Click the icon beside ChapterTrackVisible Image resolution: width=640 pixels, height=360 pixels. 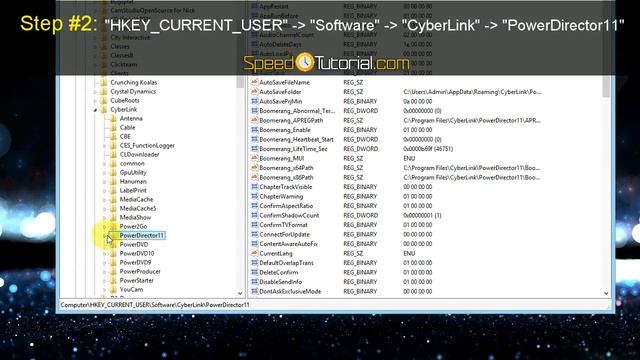[254, 187]
